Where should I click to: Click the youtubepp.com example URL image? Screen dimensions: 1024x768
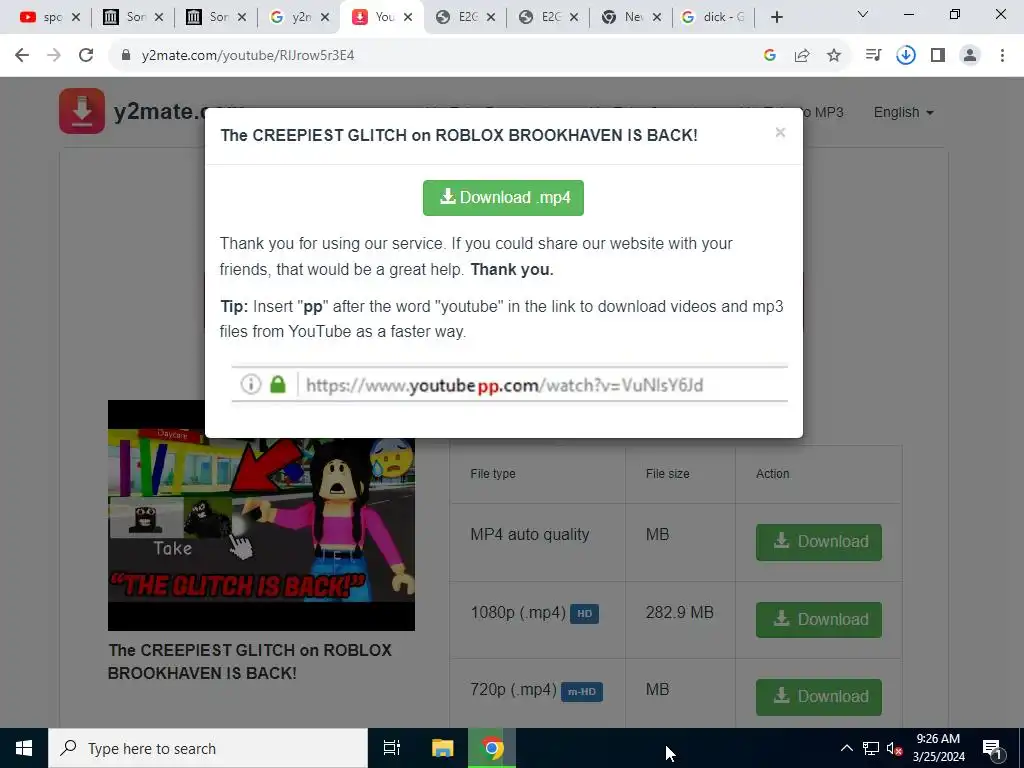(x=509, y=385)
